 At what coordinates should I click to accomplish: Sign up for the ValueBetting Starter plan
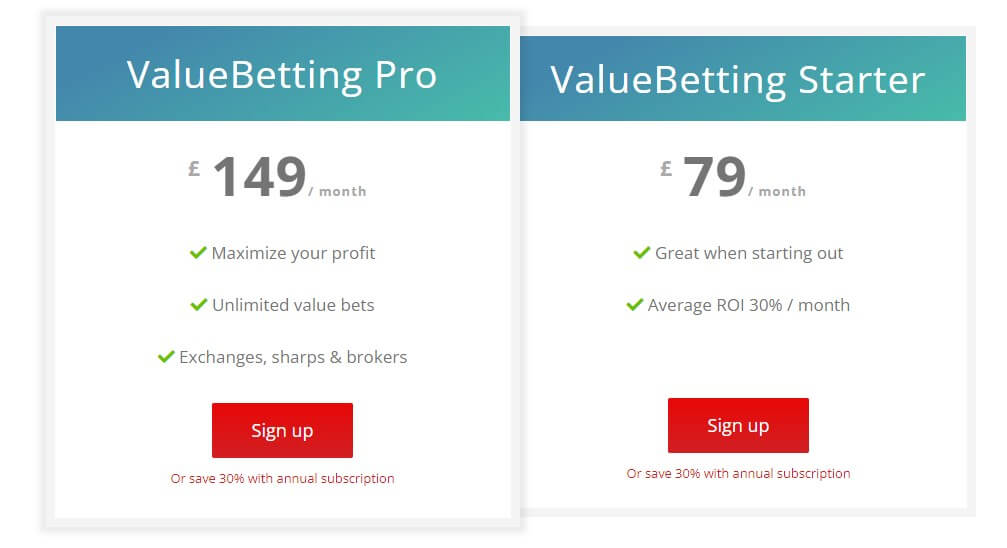pyautogui.click(x=738, y=425)
